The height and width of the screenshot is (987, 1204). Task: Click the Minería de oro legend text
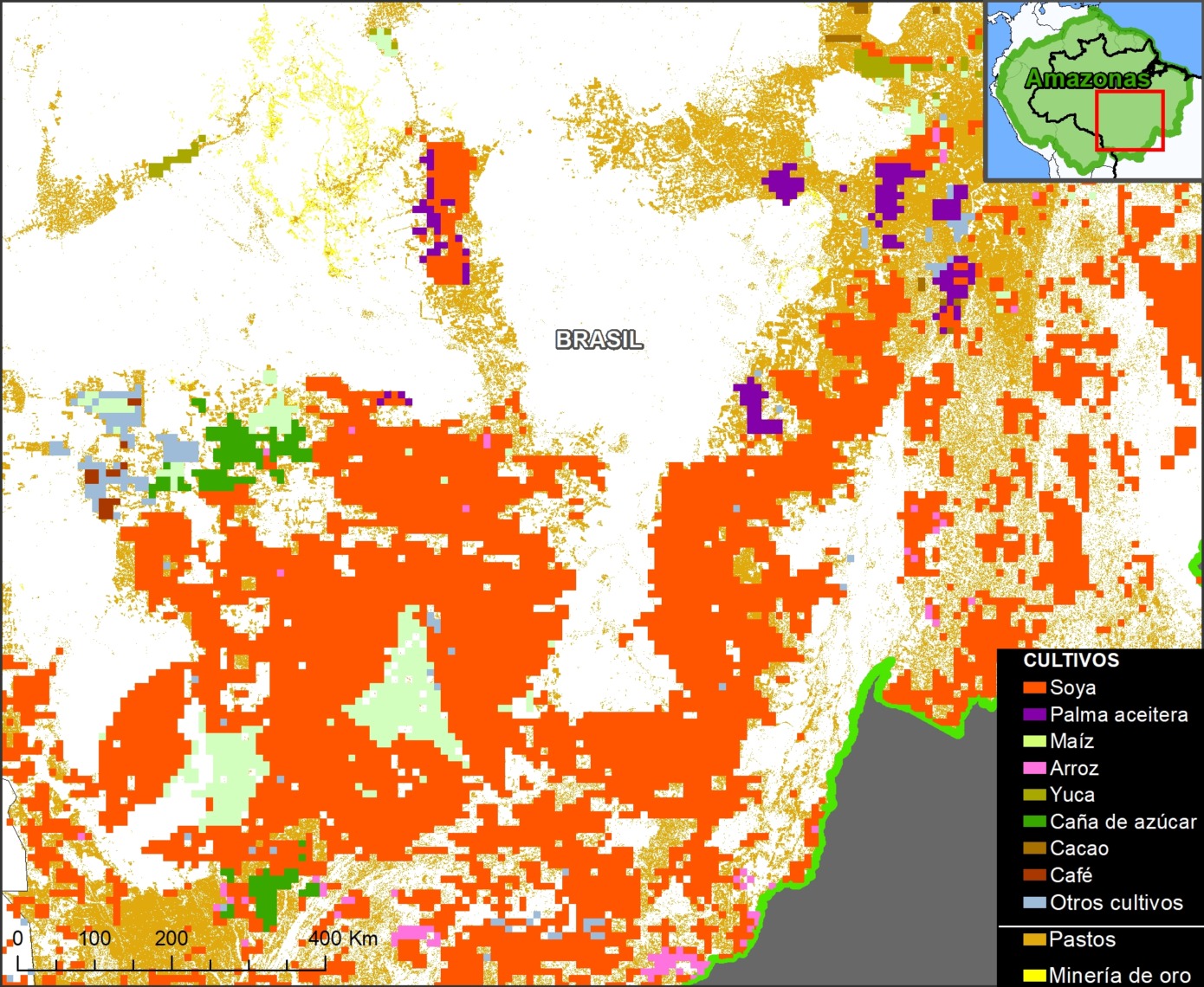(x=1118, y=976)
